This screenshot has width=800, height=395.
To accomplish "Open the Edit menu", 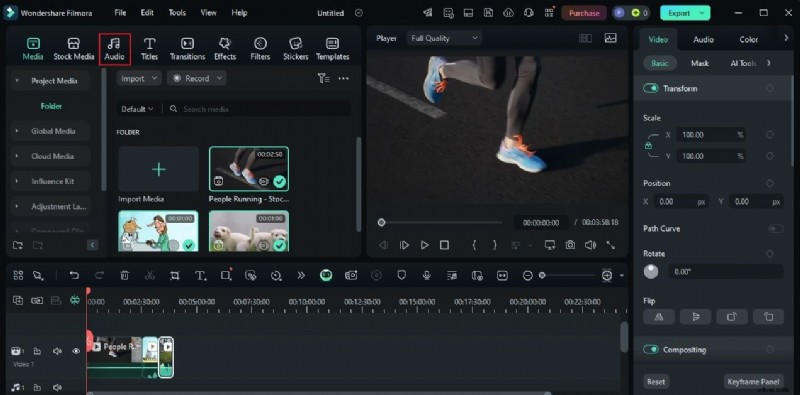I will pyautogui.click(x=147, y=13).
